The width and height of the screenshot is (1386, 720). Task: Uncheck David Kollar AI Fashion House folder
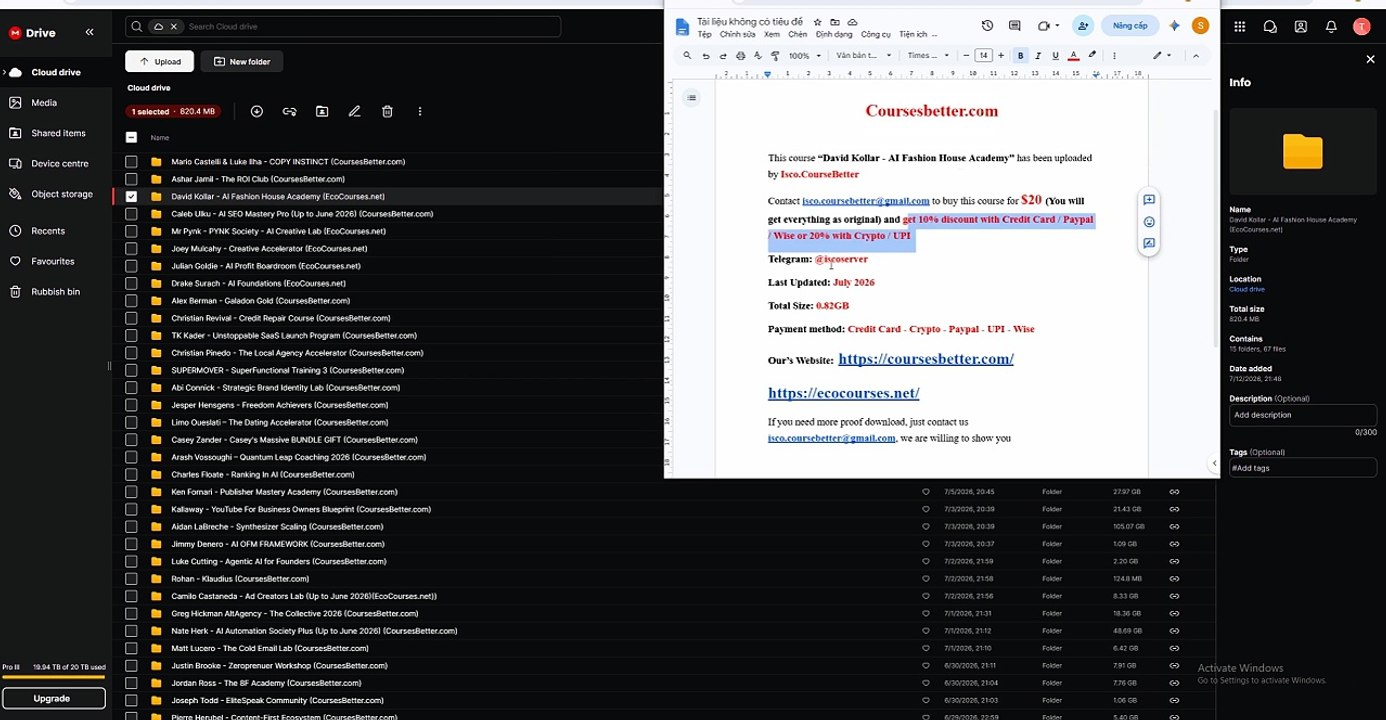click(x=131, y=196)
